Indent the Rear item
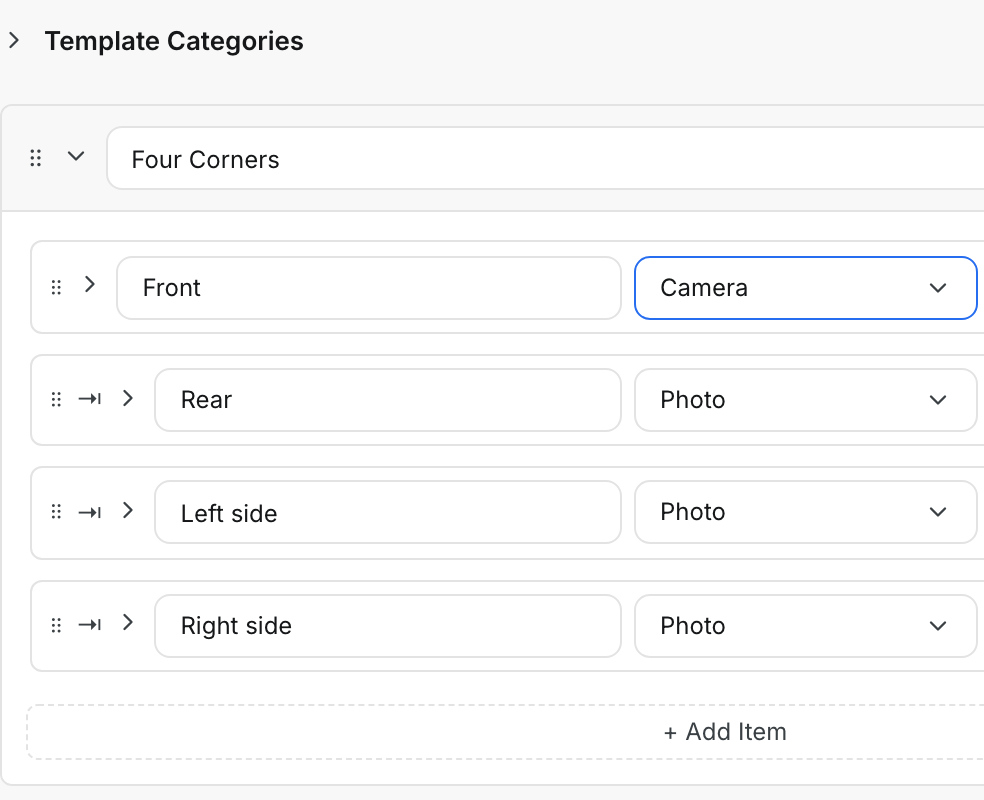Viewport: 984px width, 800px height. coord(90,399)
